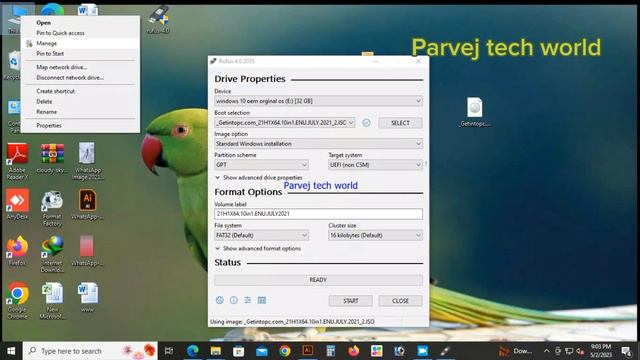The width and height of the screenshot is (640, 360).
Task: Open New Microsoft Excel desktop file
Action: tap(52, 300)
